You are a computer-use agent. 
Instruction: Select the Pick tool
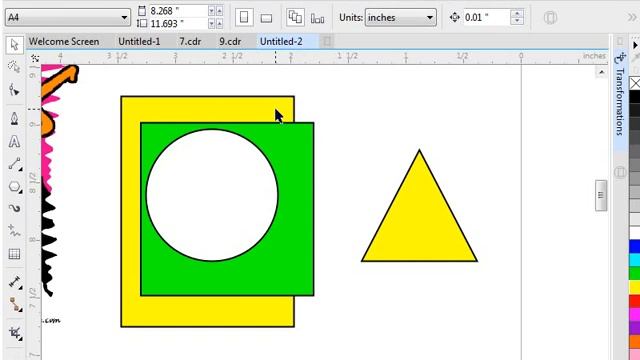[x=15, y=45]
